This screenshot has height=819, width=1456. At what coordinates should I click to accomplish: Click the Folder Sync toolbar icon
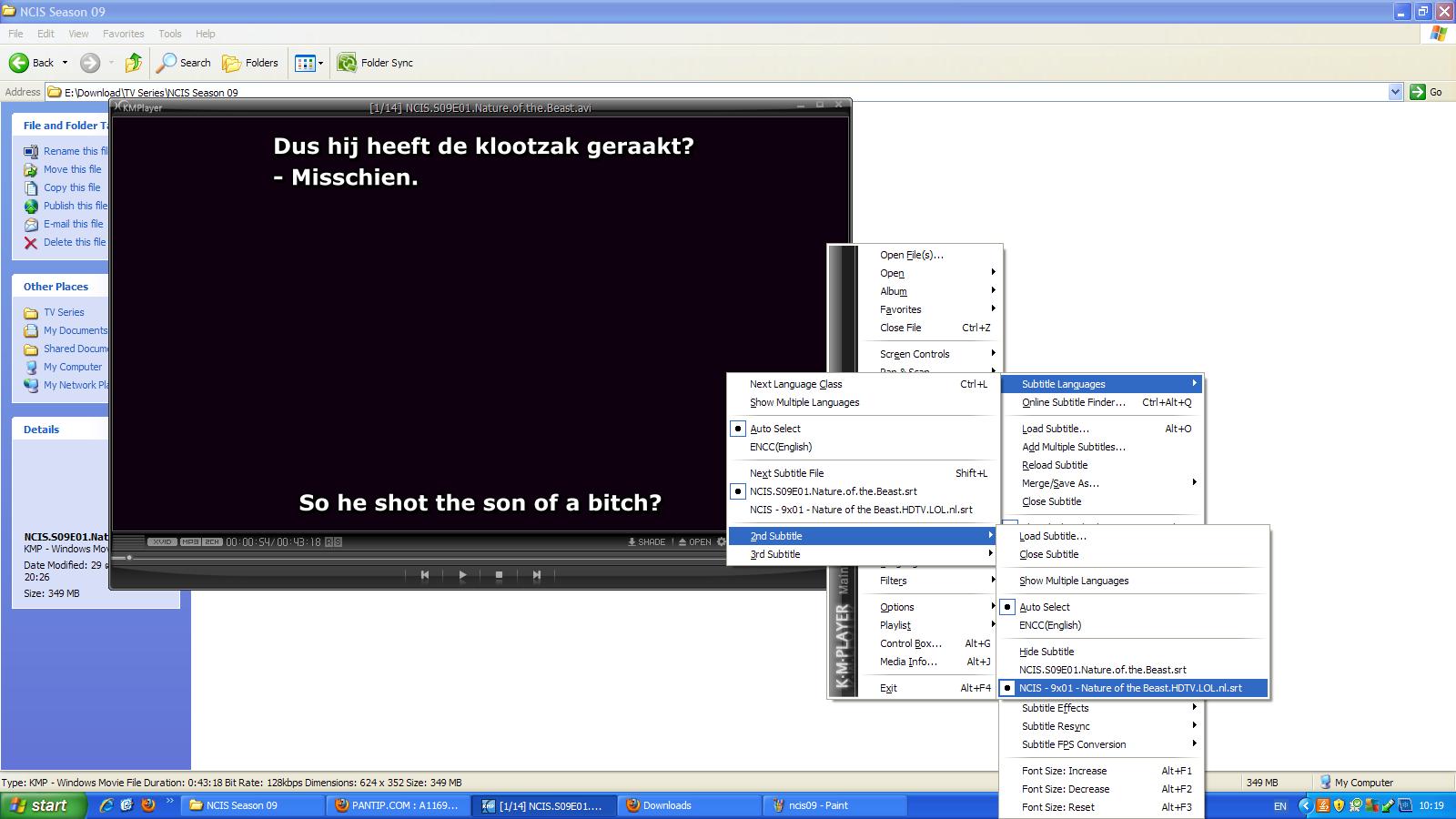coord(347,63)
